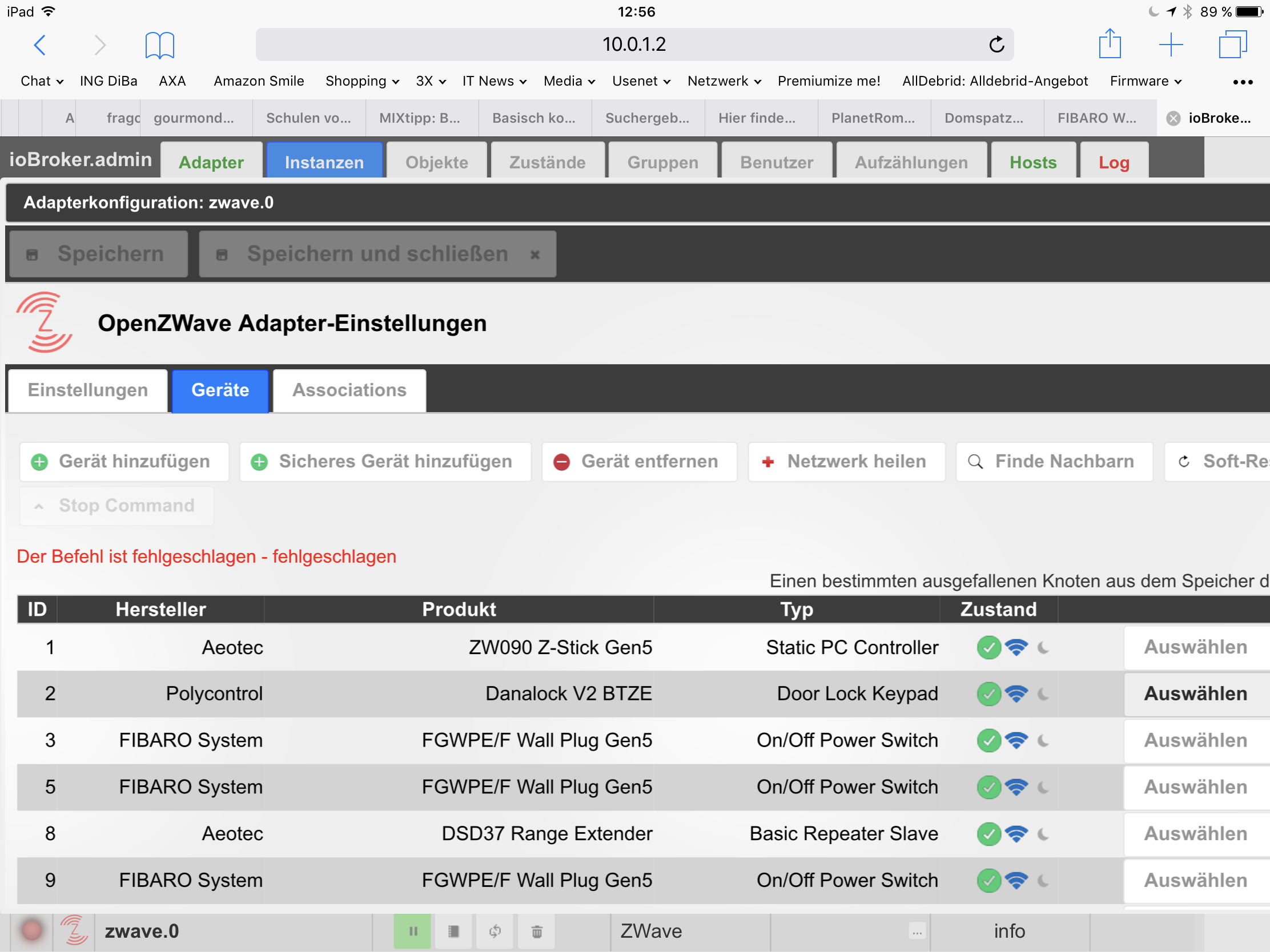Expand the Firmware bookmarks folder
1270x952 pixels.
[1146, 81]
